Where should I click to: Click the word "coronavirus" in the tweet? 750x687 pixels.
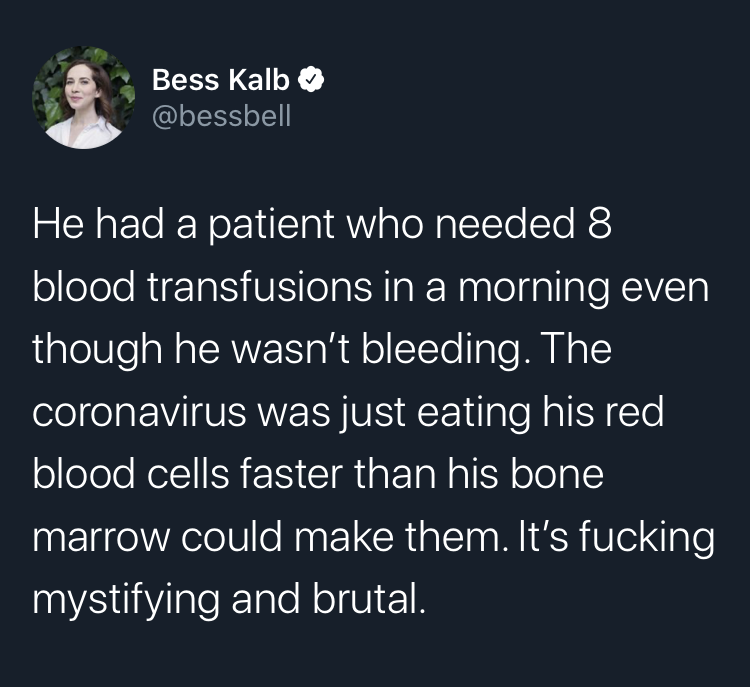pos(133,412)
